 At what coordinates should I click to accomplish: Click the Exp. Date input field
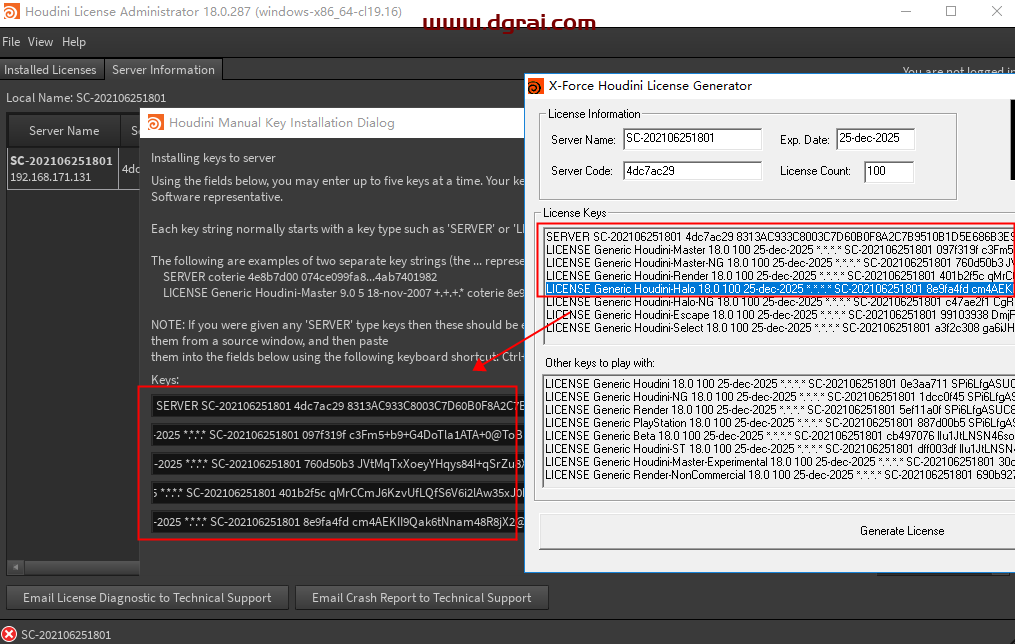coord(875,139)
